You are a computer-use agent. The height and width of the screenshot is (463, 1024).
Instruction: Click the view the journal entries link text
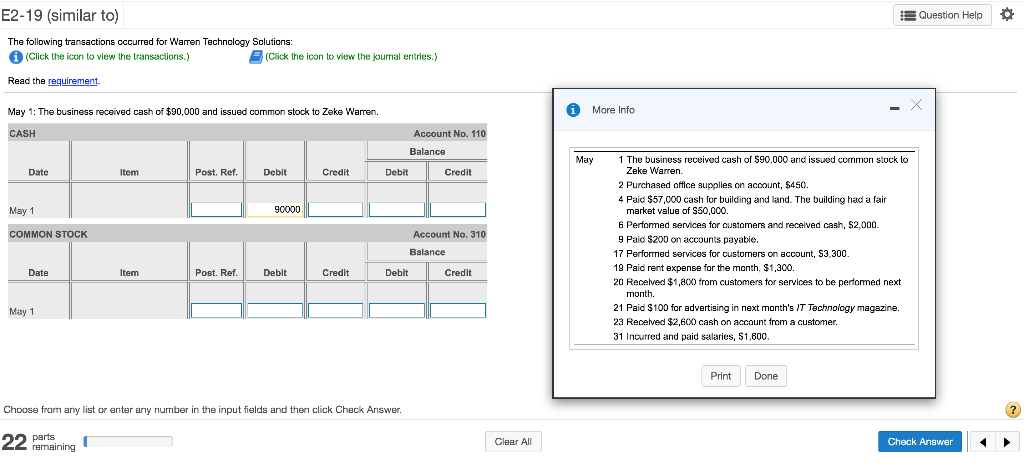352,57
